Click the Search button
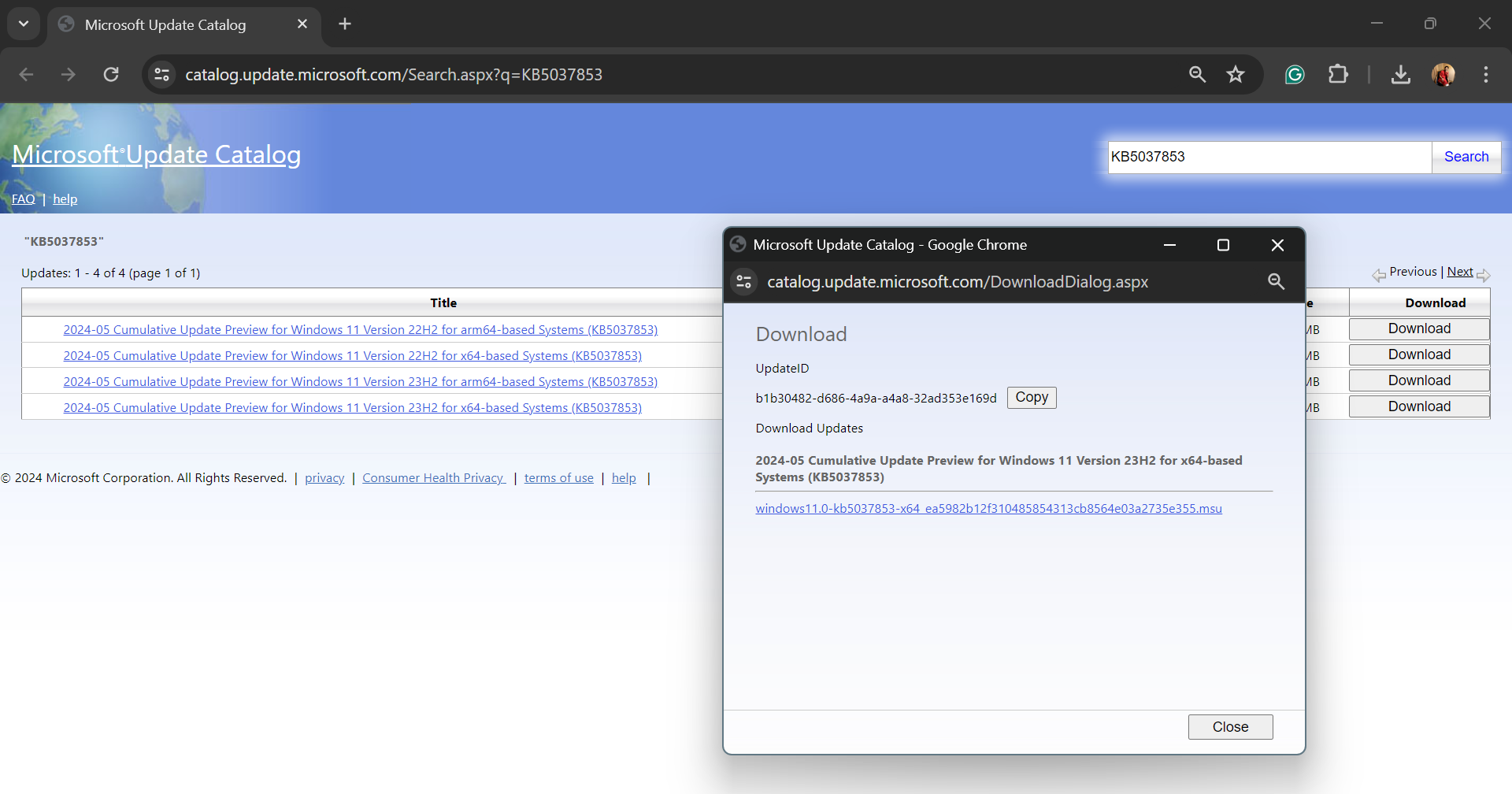The width and height of the screenshot is (1512, 794). coord(1466,157)
